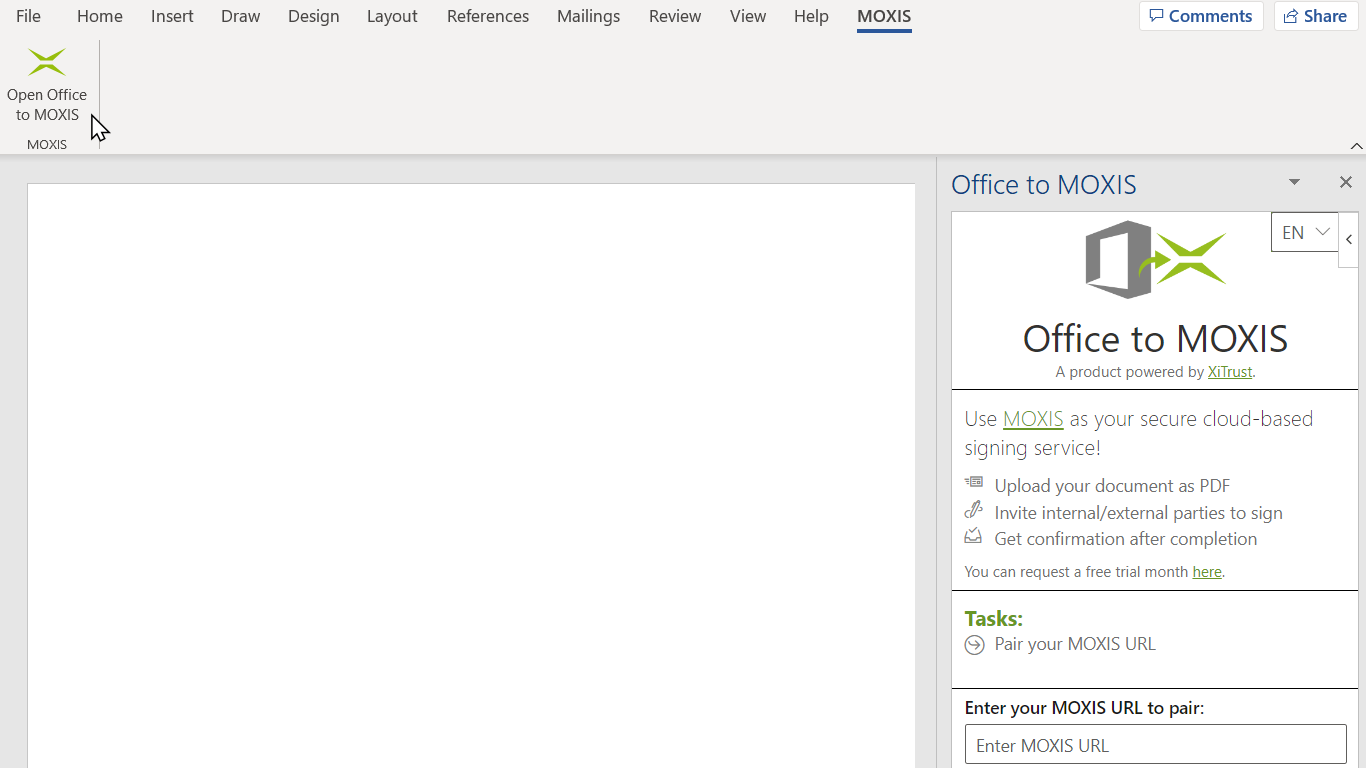Click 'Enter your MOXIS URL to pair:' label
This screenshot has height=768, width=1366.
tap(1085, 708)
